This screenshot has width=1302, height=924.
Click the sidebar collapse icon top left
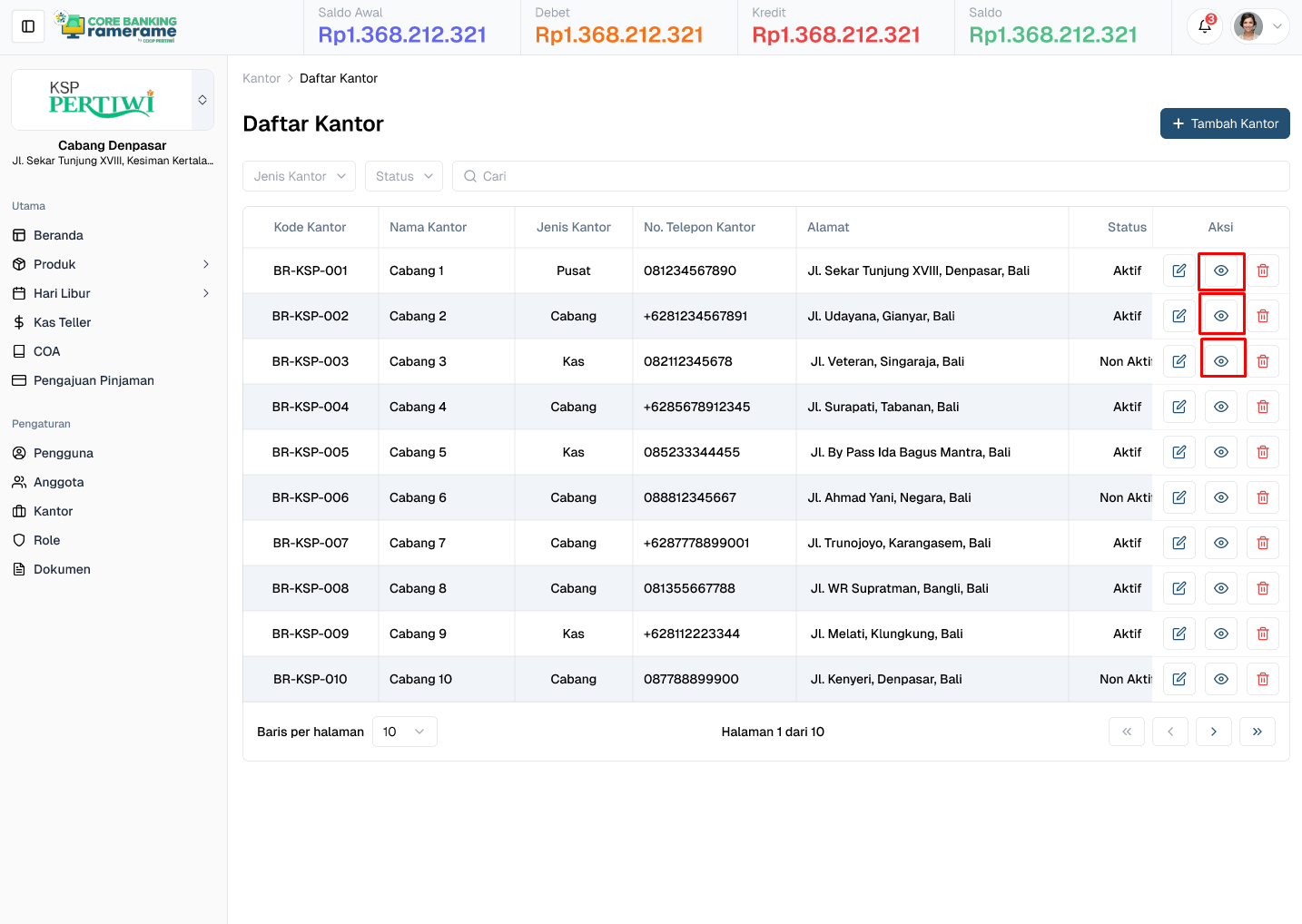[27, 26]
